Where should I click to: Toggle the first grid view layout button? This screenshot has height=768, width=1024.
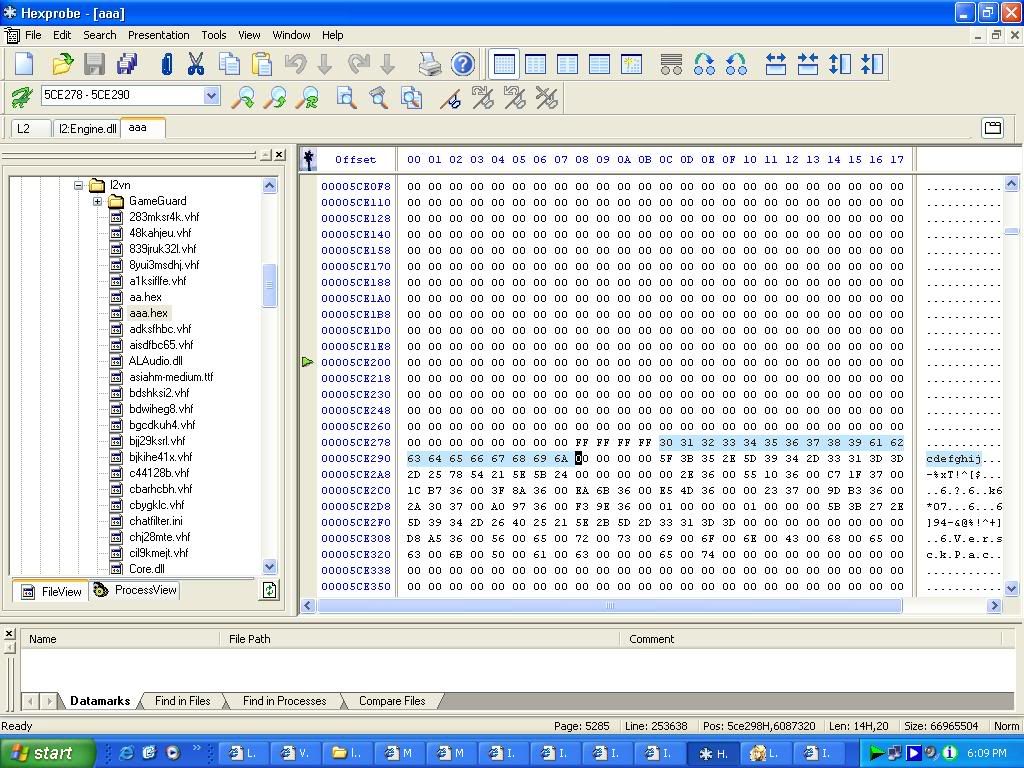(x=504, y=64)
